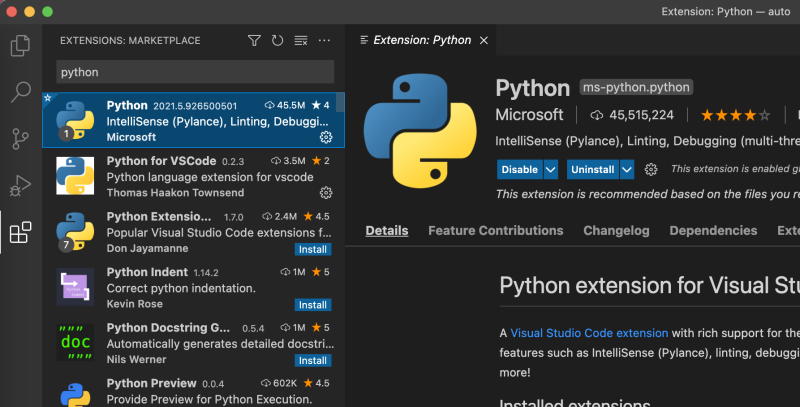Uninstall the Python extension
This screenshot has height=407, width=800.
593,169
